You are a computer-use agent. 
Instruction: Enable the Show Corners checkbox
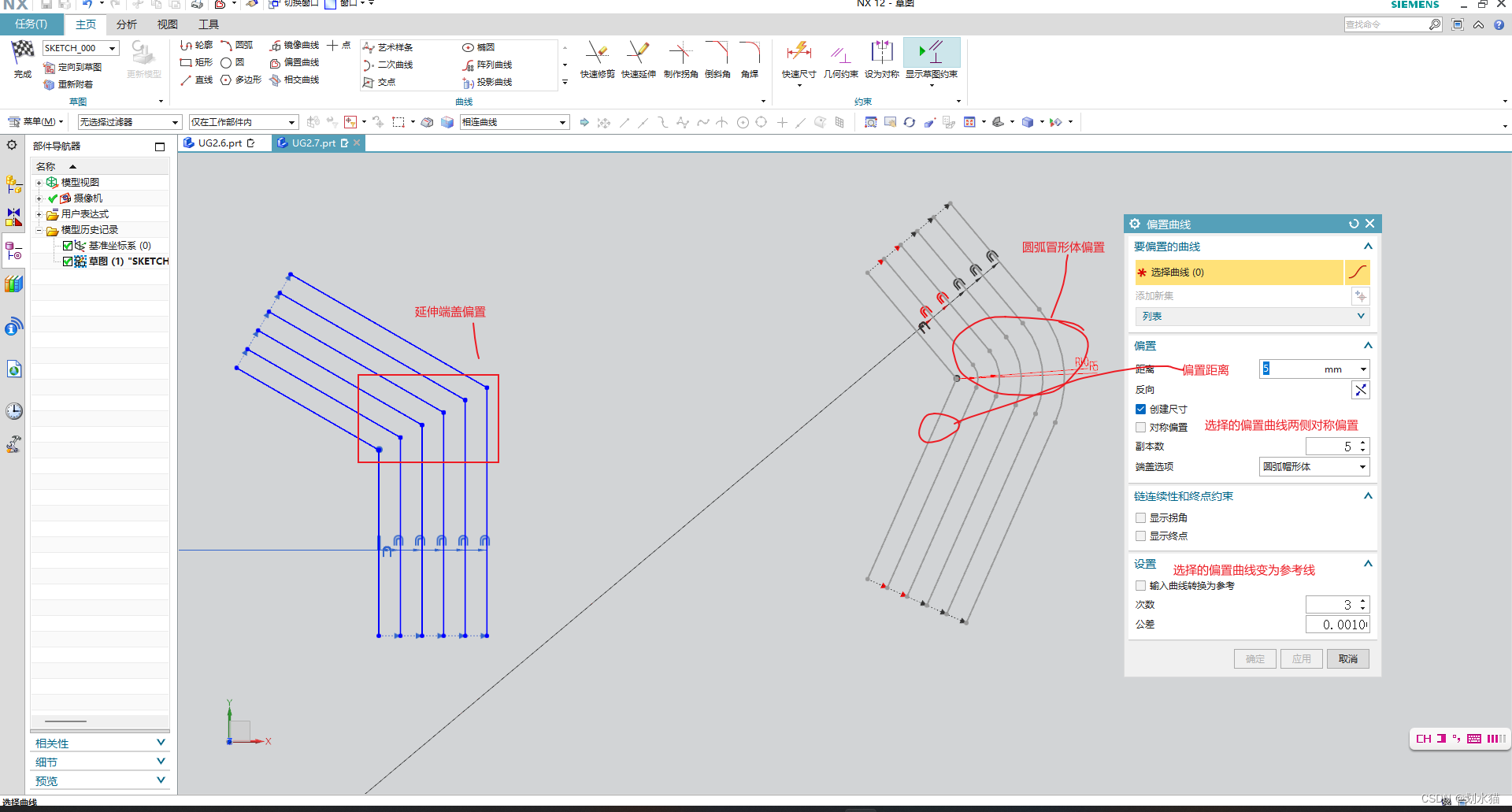(x=1140, y=517)
